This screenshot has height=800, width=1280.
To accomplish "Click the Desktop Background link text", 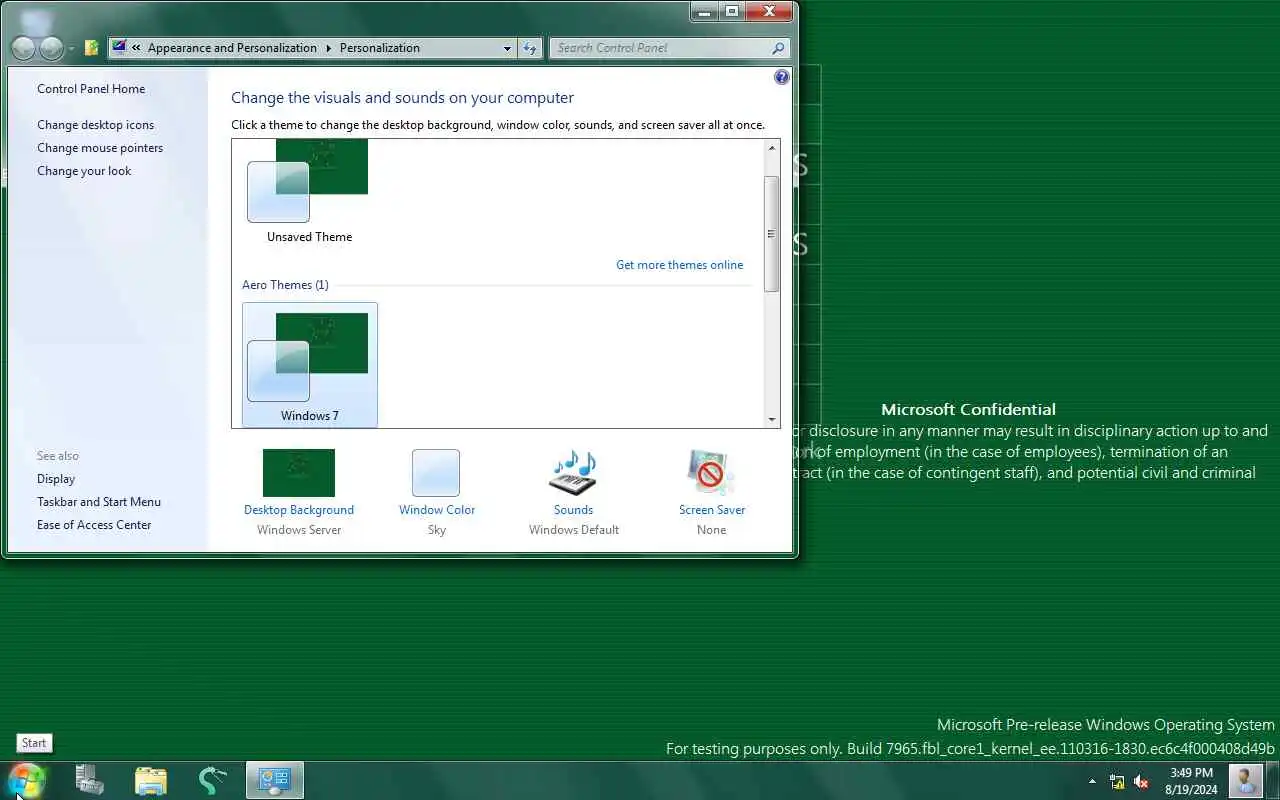I will tap(299, 510).
